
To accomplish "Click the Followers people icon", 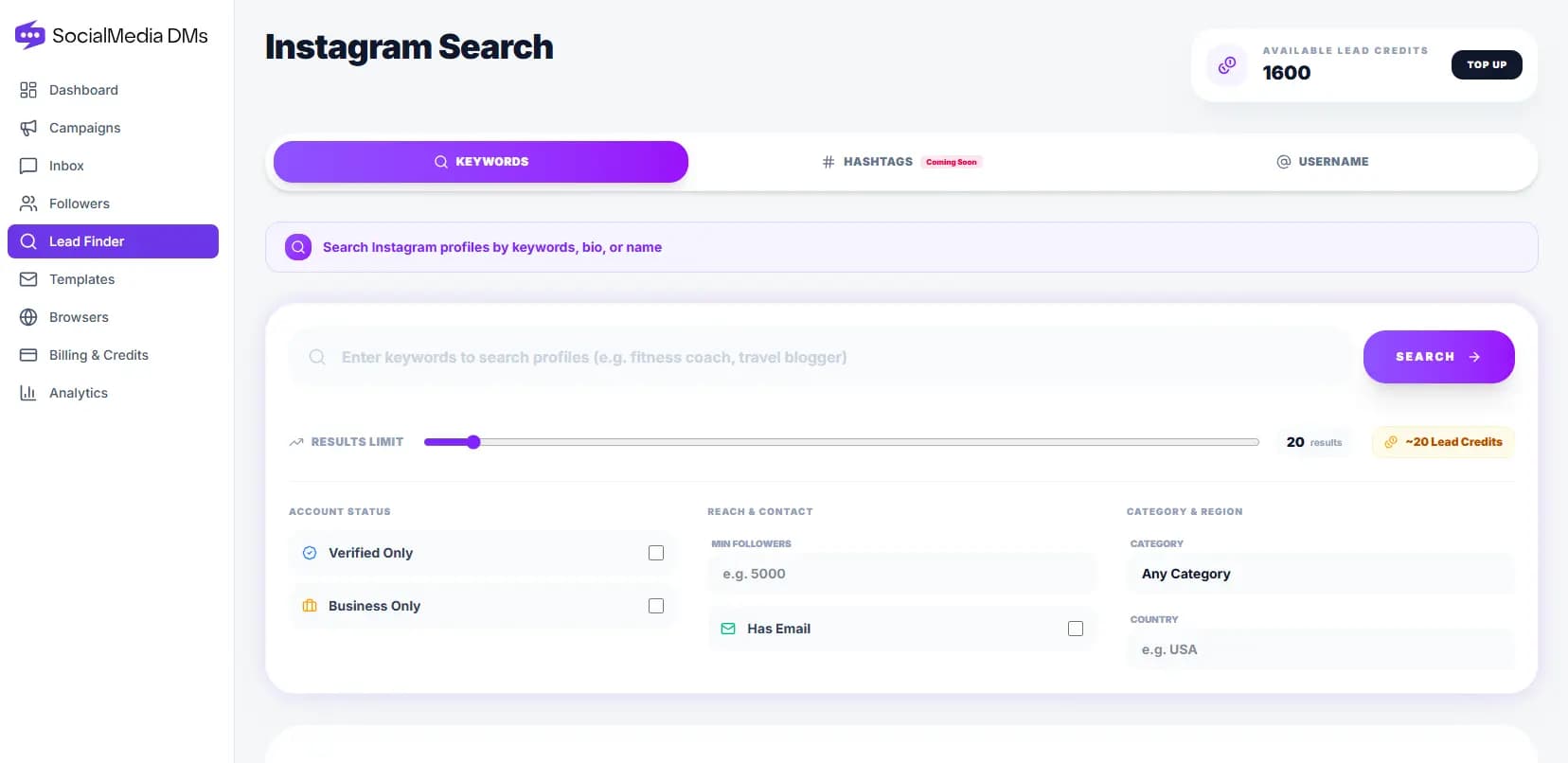I will coord(28,204).
